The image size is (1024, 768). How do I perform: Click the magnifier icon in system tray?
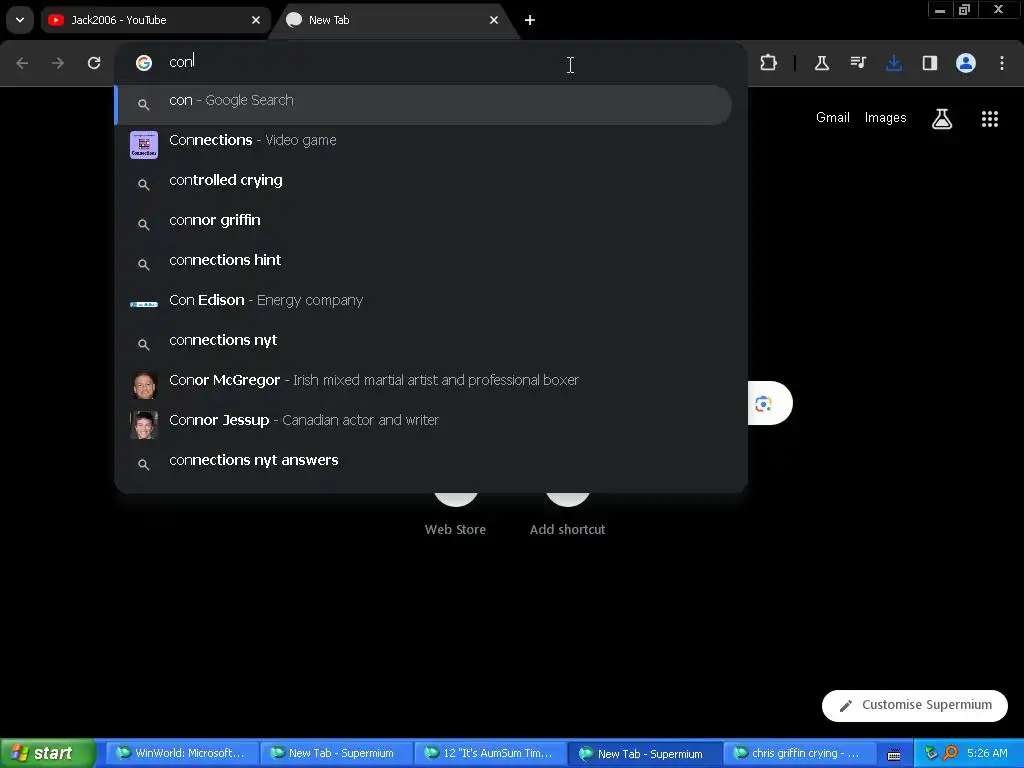pyautogui.click(x=950, y=754)
